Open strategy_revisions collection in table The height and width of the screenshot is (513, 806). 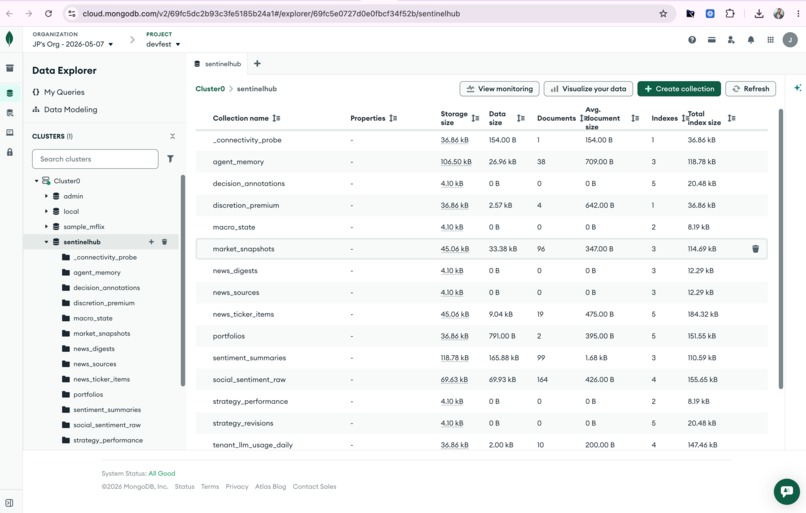coord(243,423)
